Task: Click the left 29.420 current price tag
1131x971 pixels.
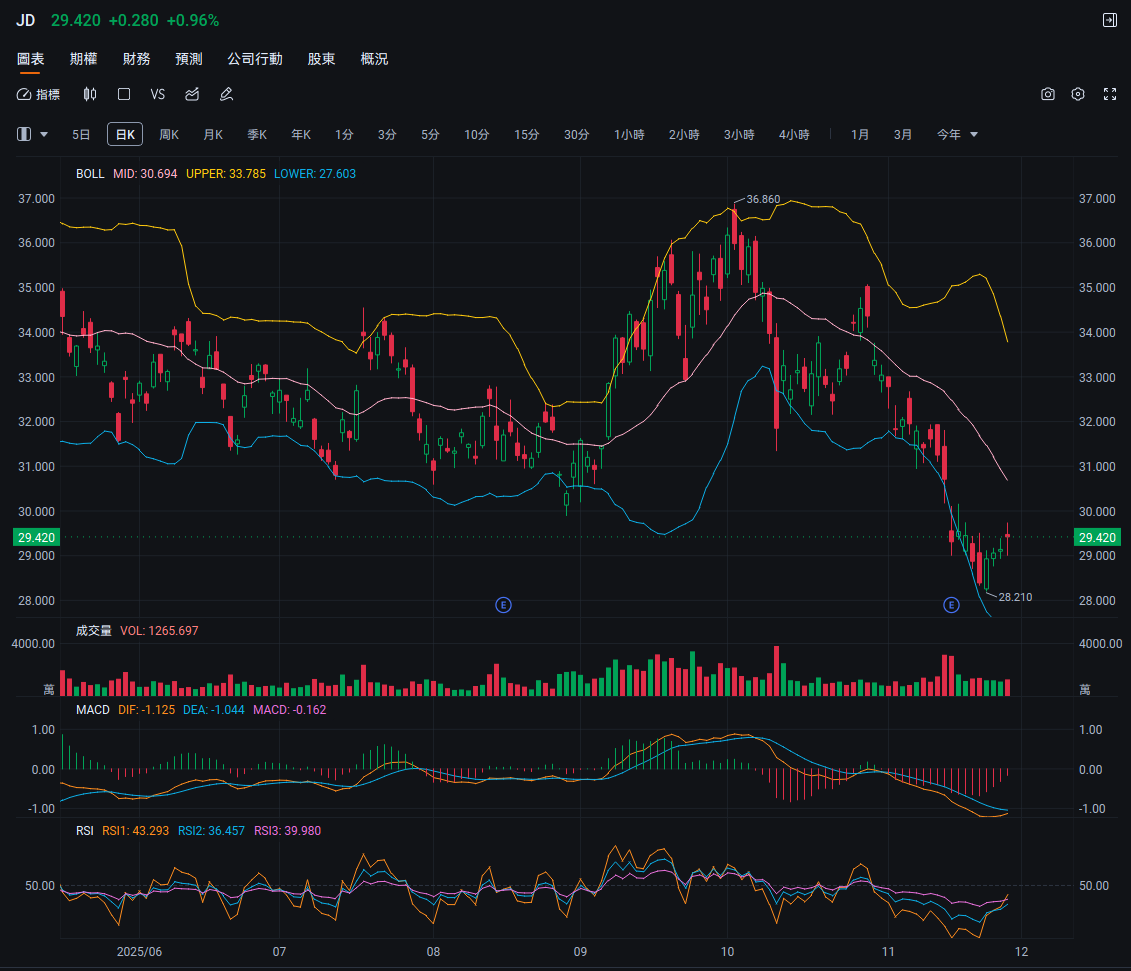Action: (x=37, y=537)
